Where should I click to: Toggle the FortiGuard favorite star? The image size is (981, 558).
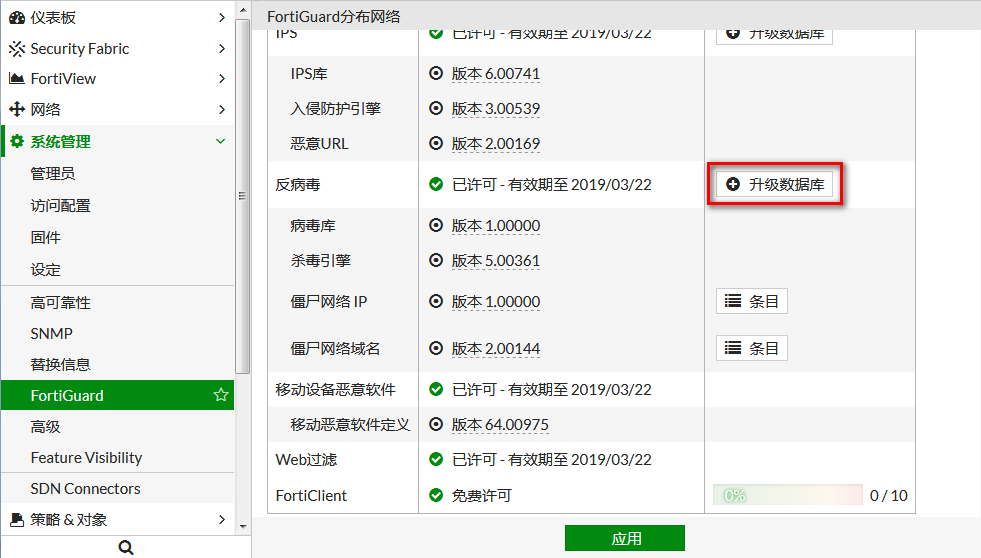[x=221, y=396]
